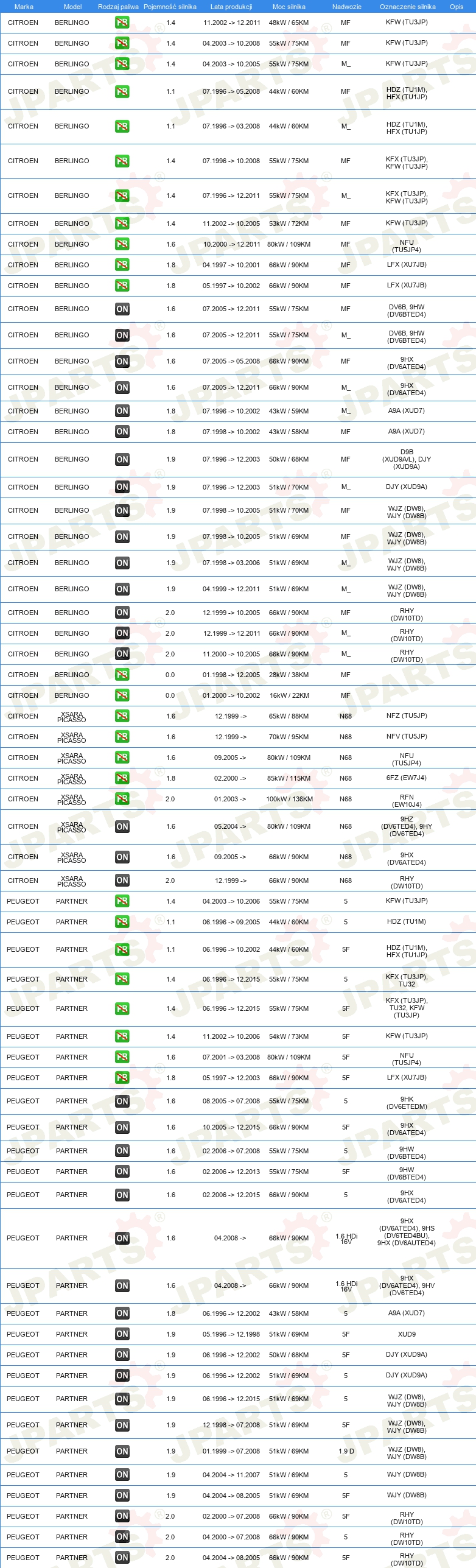The width and height of the screenshot is (476, 1568).
Task: Click the 100kW / 136KM power cell
Action: coord(289,799)
